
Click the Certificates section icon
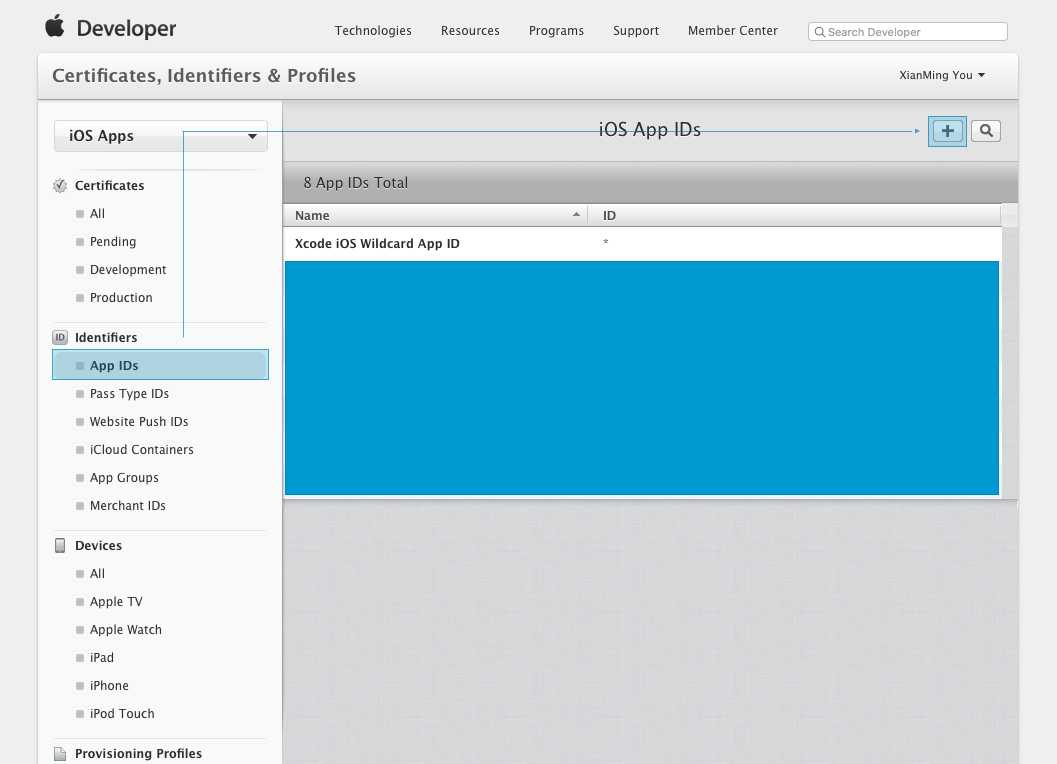tap(60, 185)
